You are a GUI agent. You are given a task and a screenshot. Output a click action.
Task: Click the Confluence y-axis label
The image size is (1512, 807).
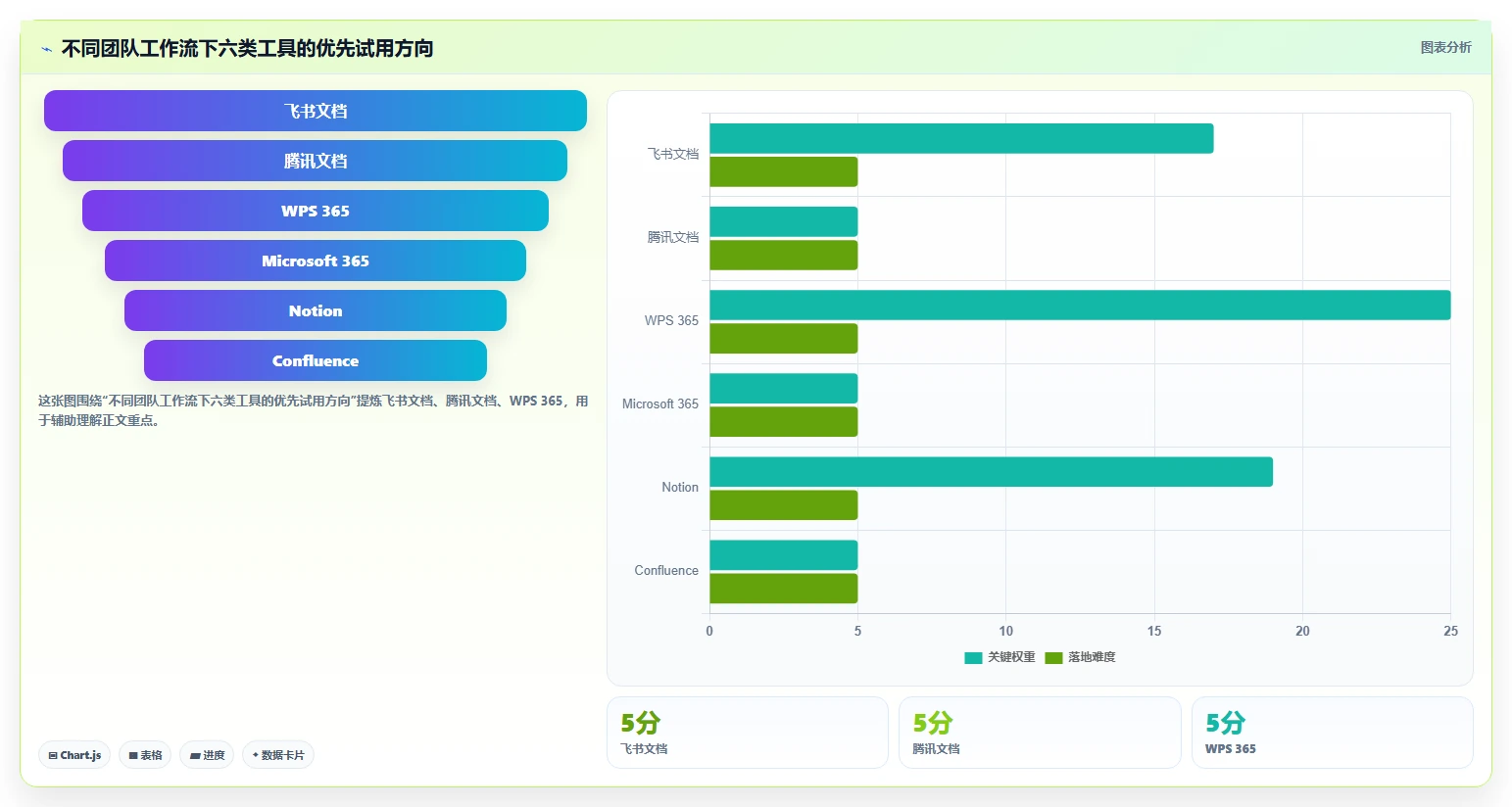click(x=666, y=570)
